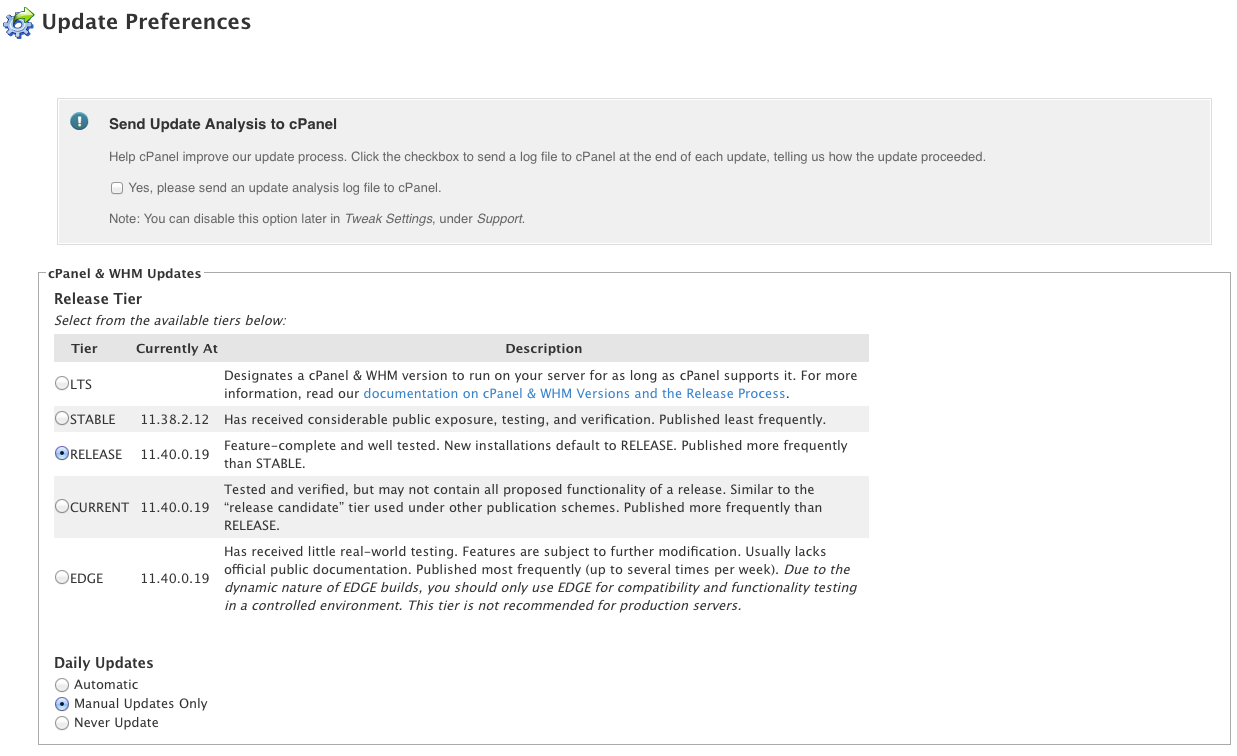Select the LTS release tier

coord(62,384)
